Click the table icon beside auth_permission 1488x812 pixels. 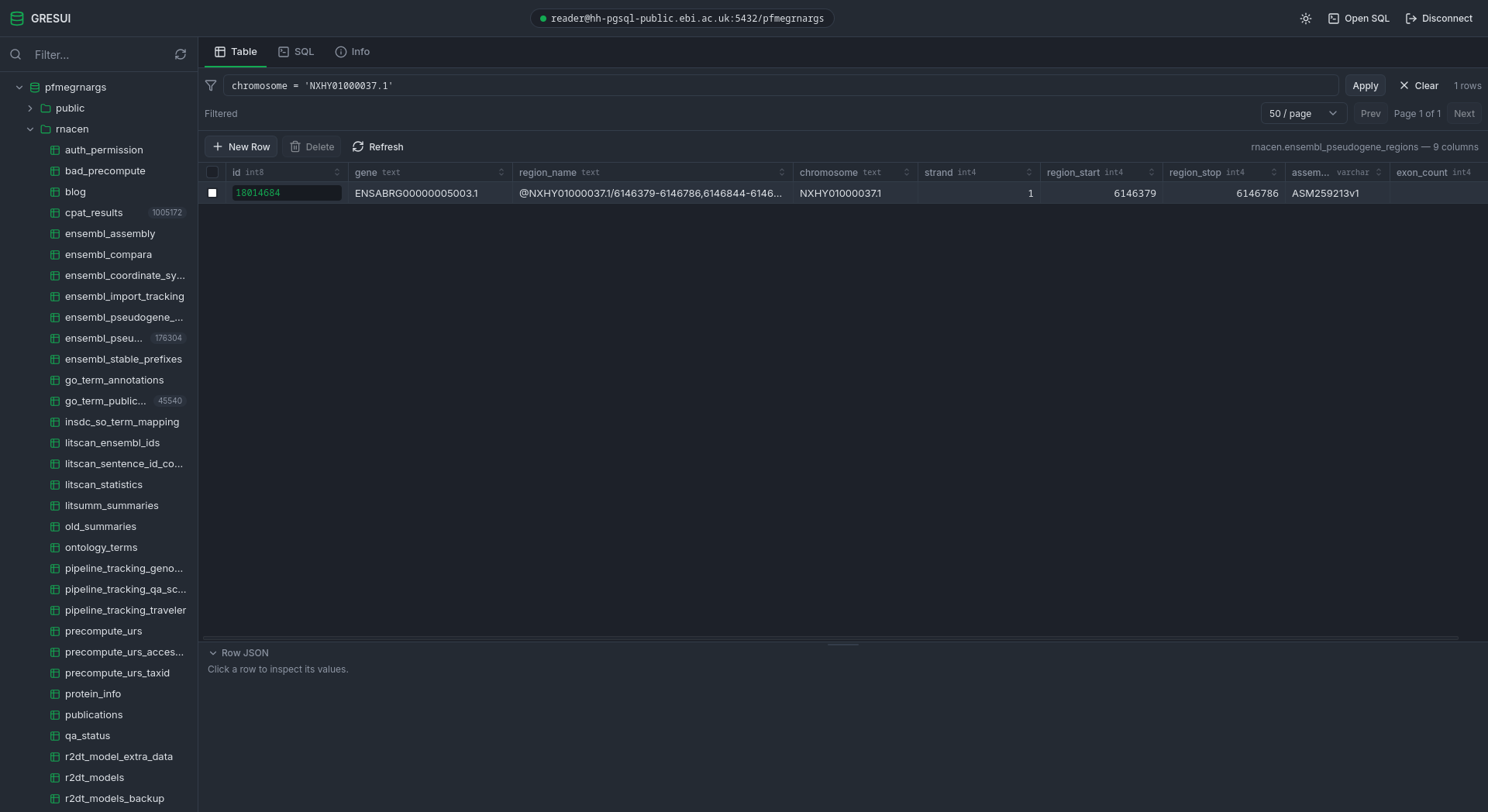click(55, 150)
